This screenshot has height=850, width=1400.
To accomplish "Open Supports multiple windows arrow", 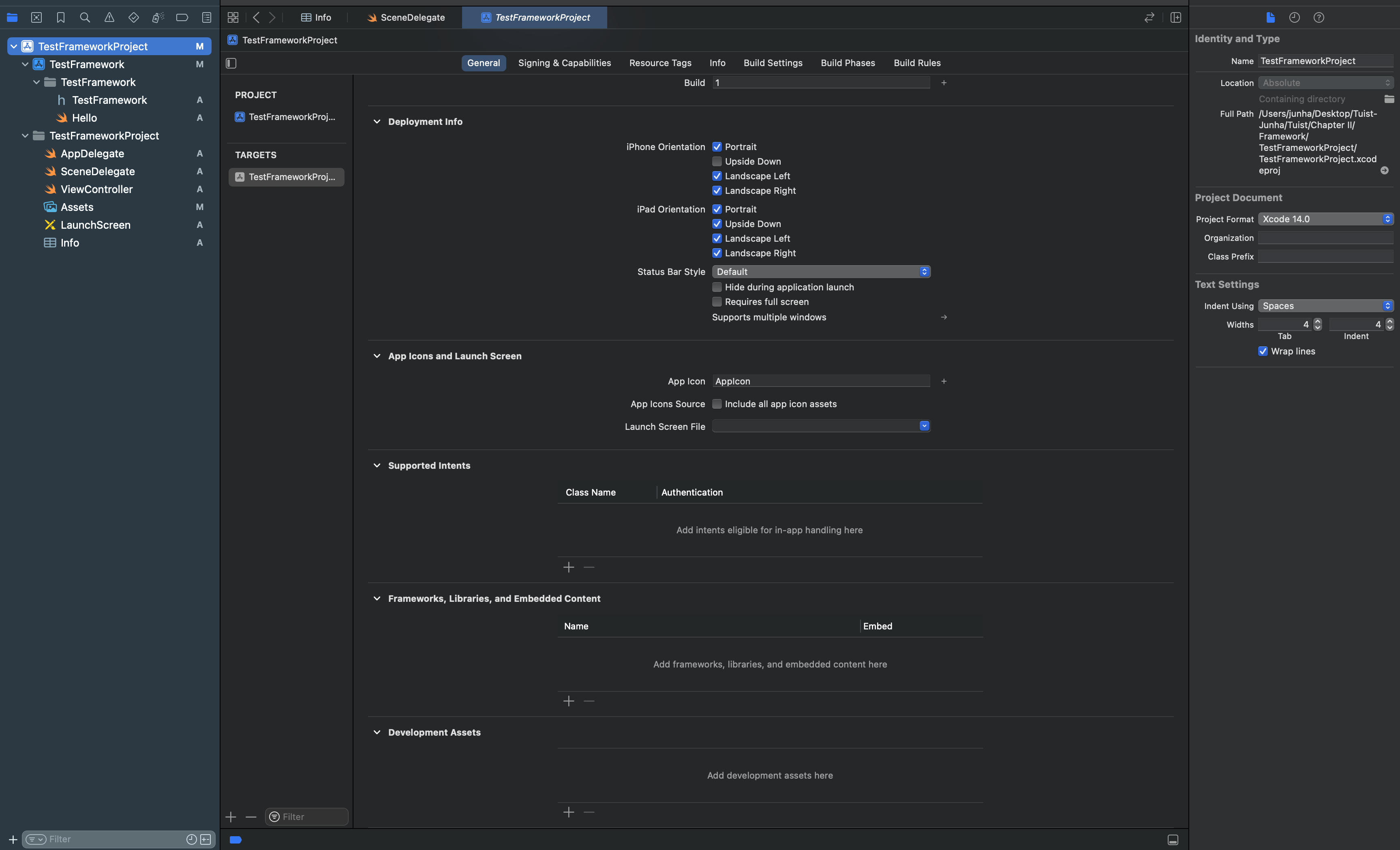I will click(944, 317).
